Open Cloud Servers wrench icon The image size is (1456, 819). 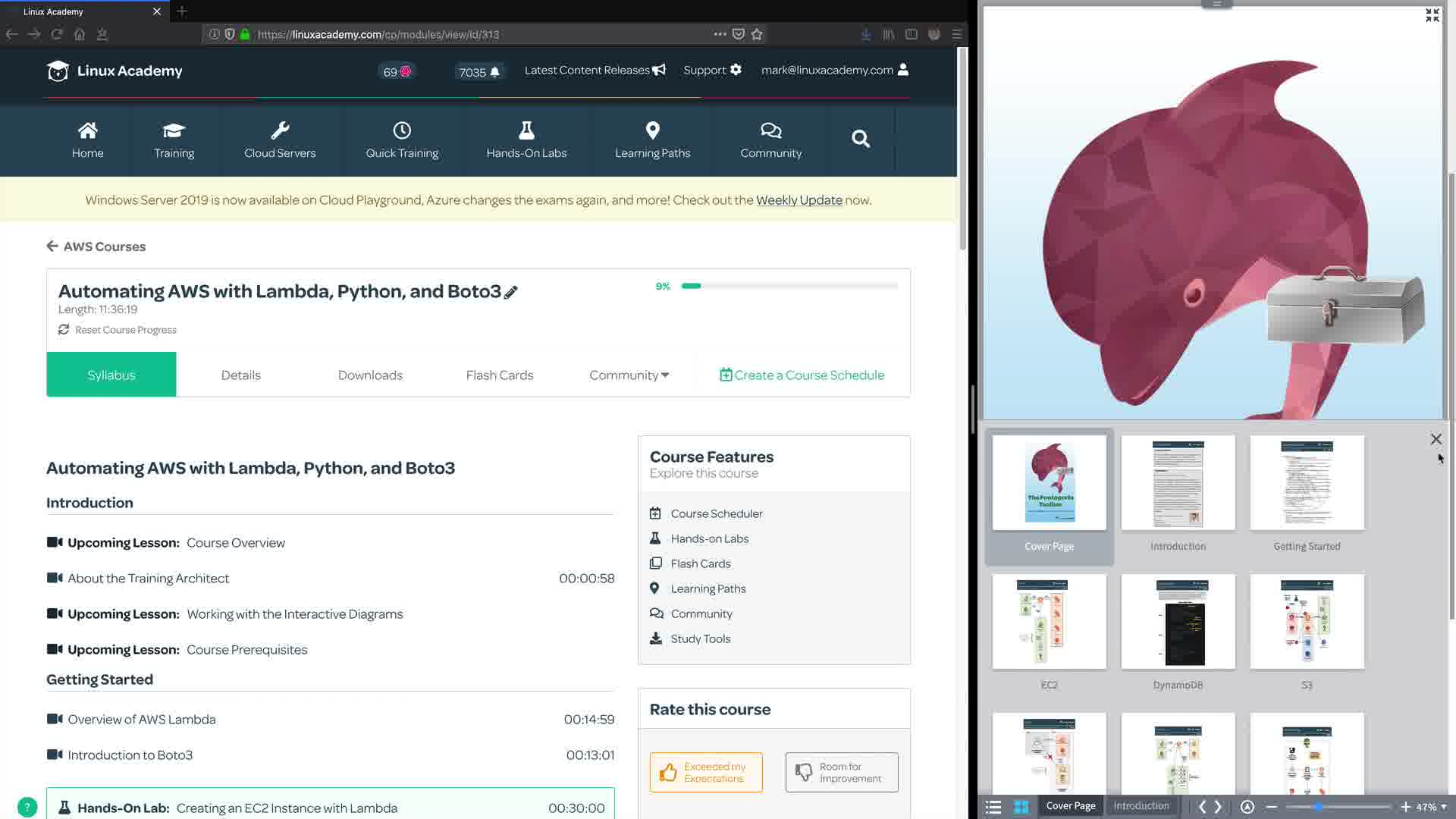click(x=280, y=130)
